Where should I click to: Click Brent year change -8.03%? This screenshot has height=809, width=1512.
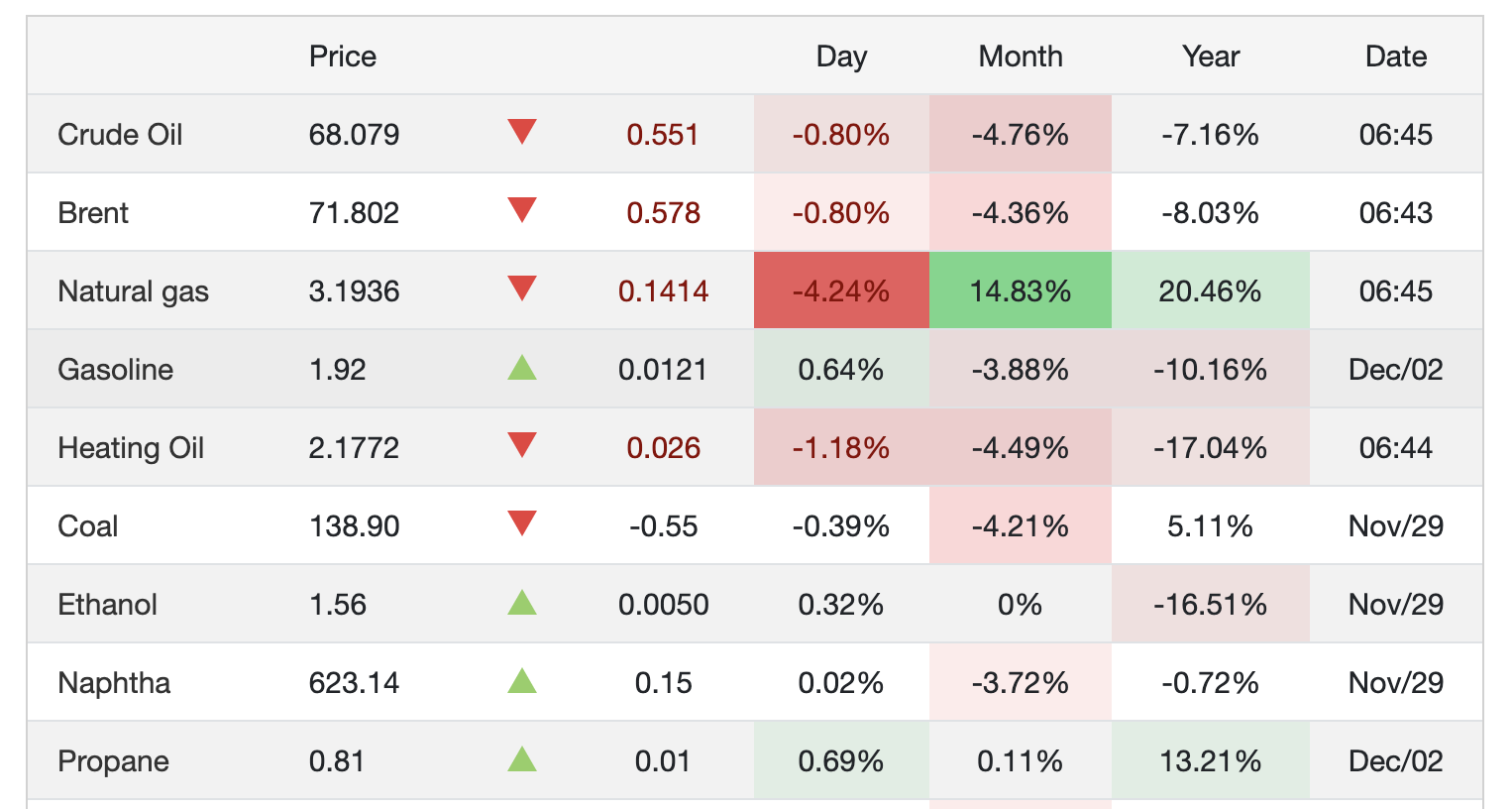point(1211,212)
